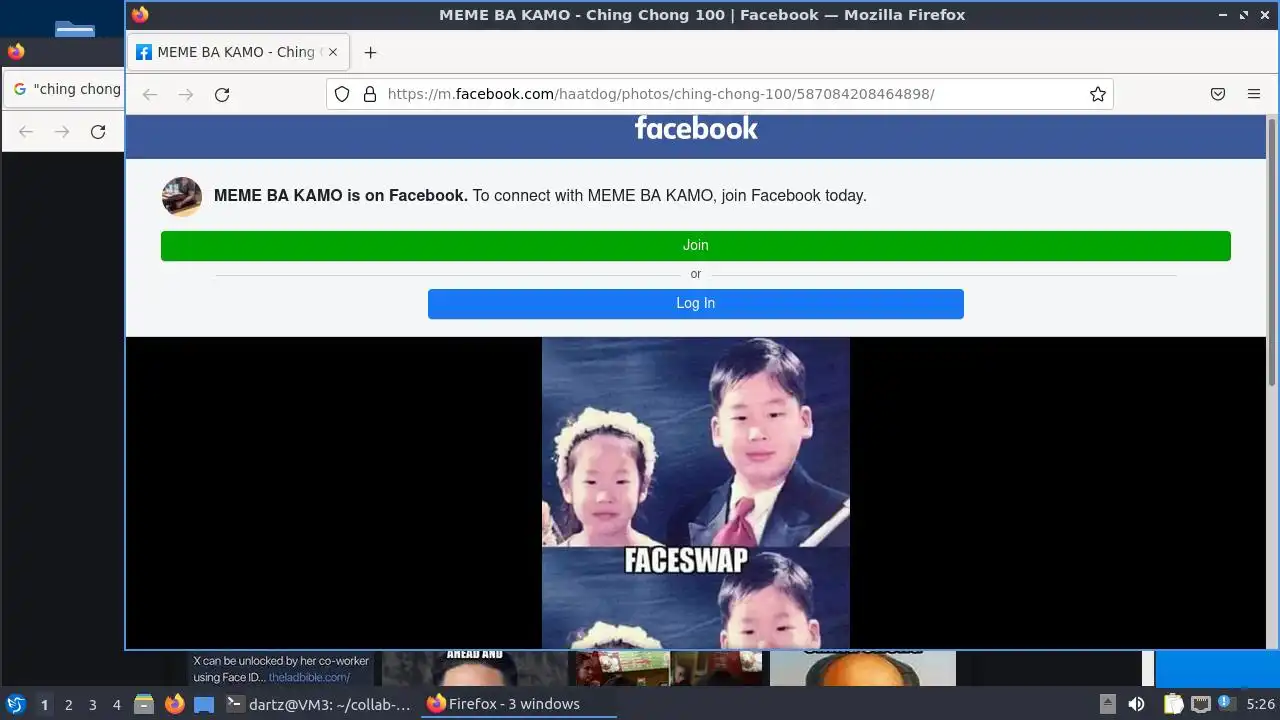Screen dimensions: 1280x720
Task: Open the Save to Pocket icon
Action: [1218, 94]
